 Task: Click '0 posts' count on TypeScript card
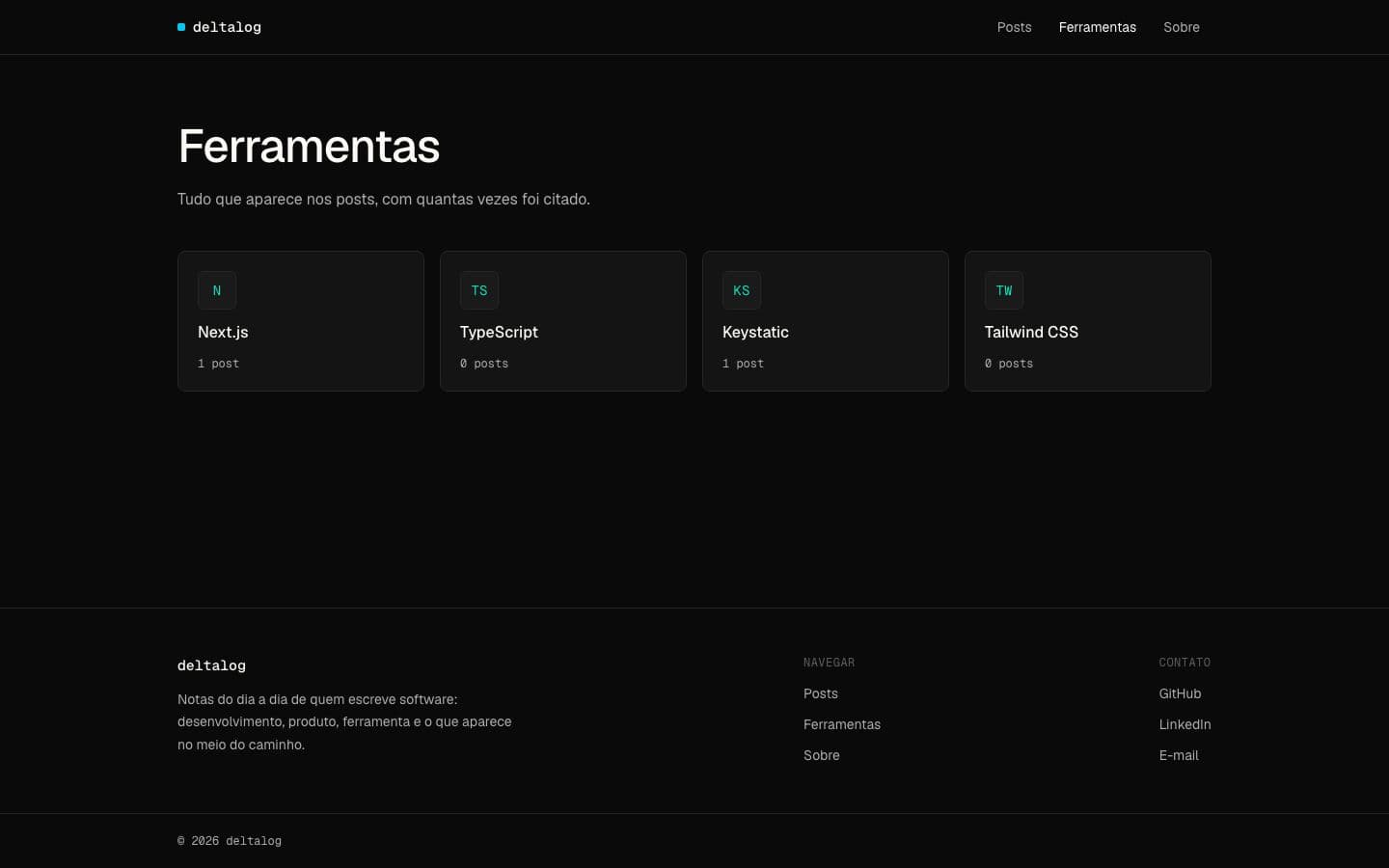tap(484, 364)
